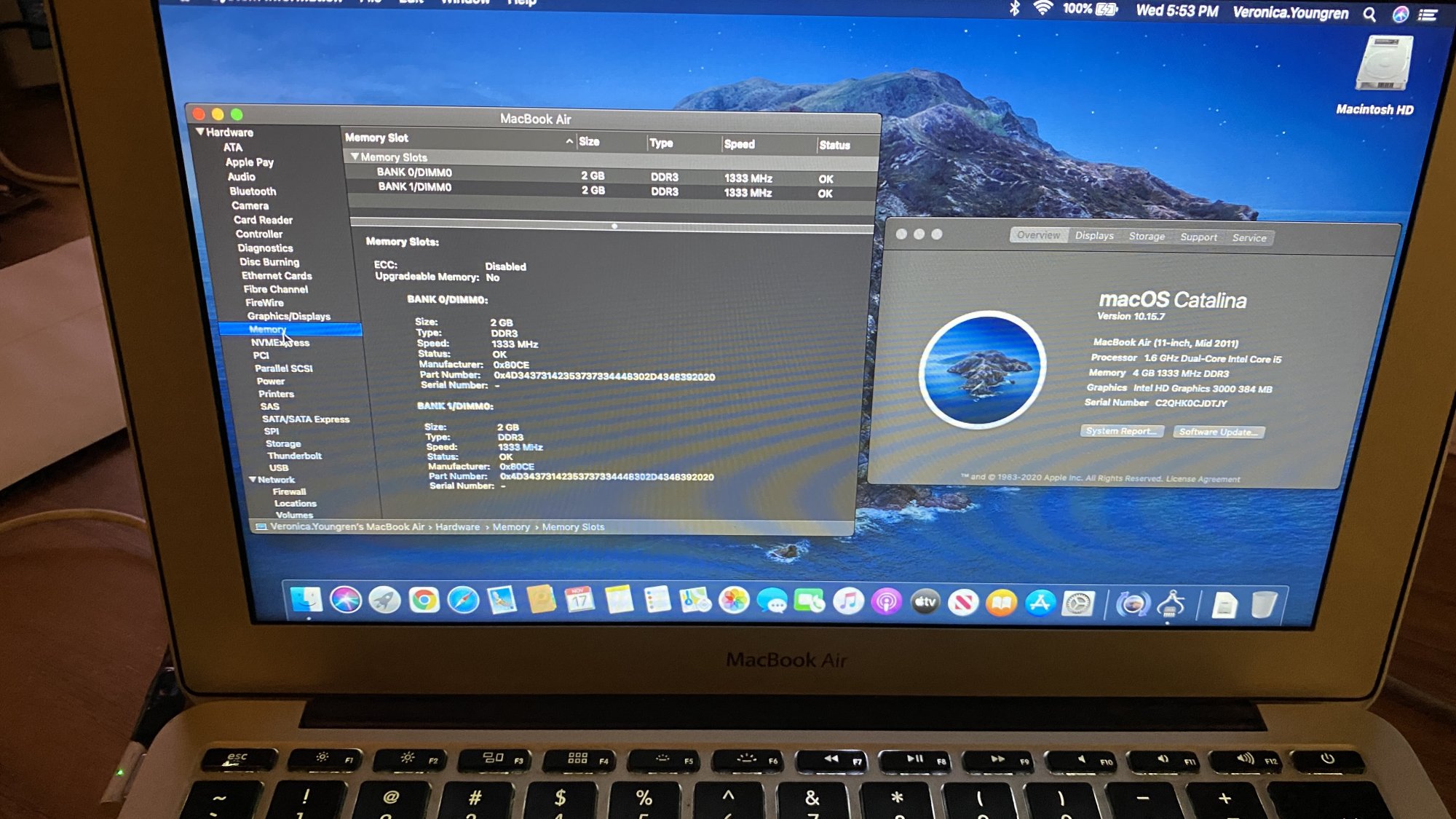Sort by the Memory Slot column header
The width and height of the screenshot is (1456, 819).
click(377, 138)
